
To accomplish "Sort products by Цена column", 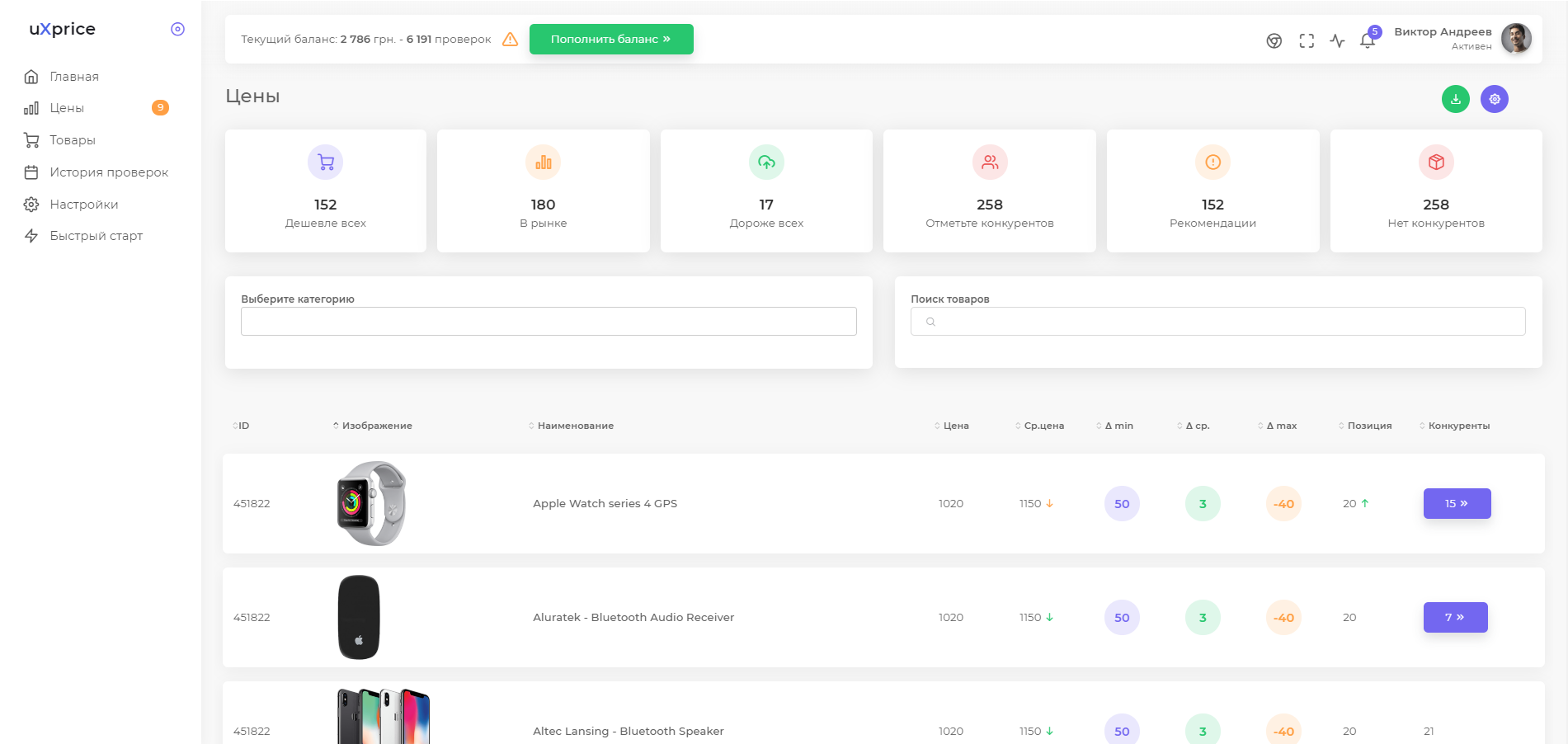I will tap(955, 425).
